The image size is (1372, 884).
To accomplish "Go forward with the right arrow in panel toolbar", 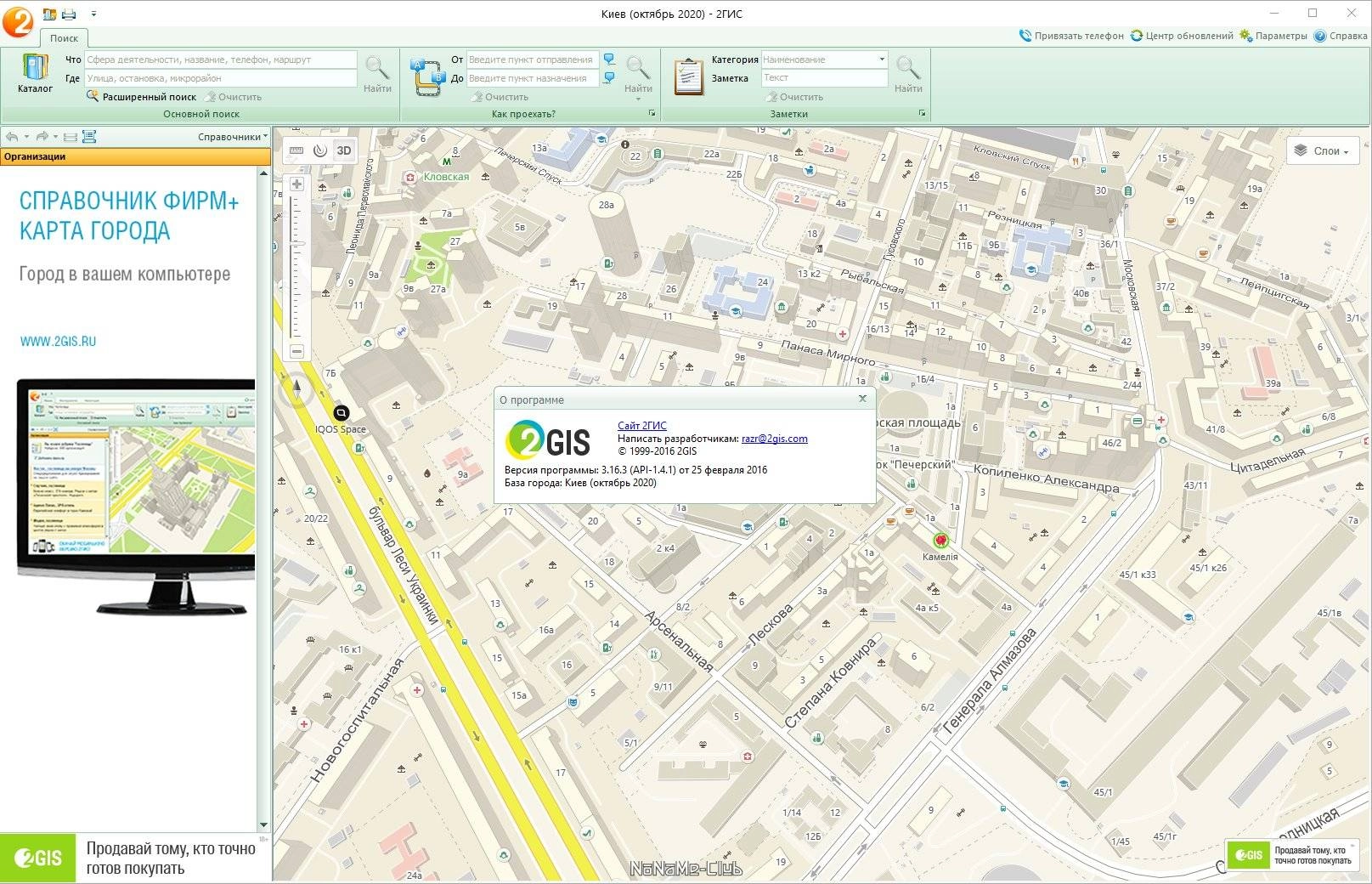I will point(42,136).
